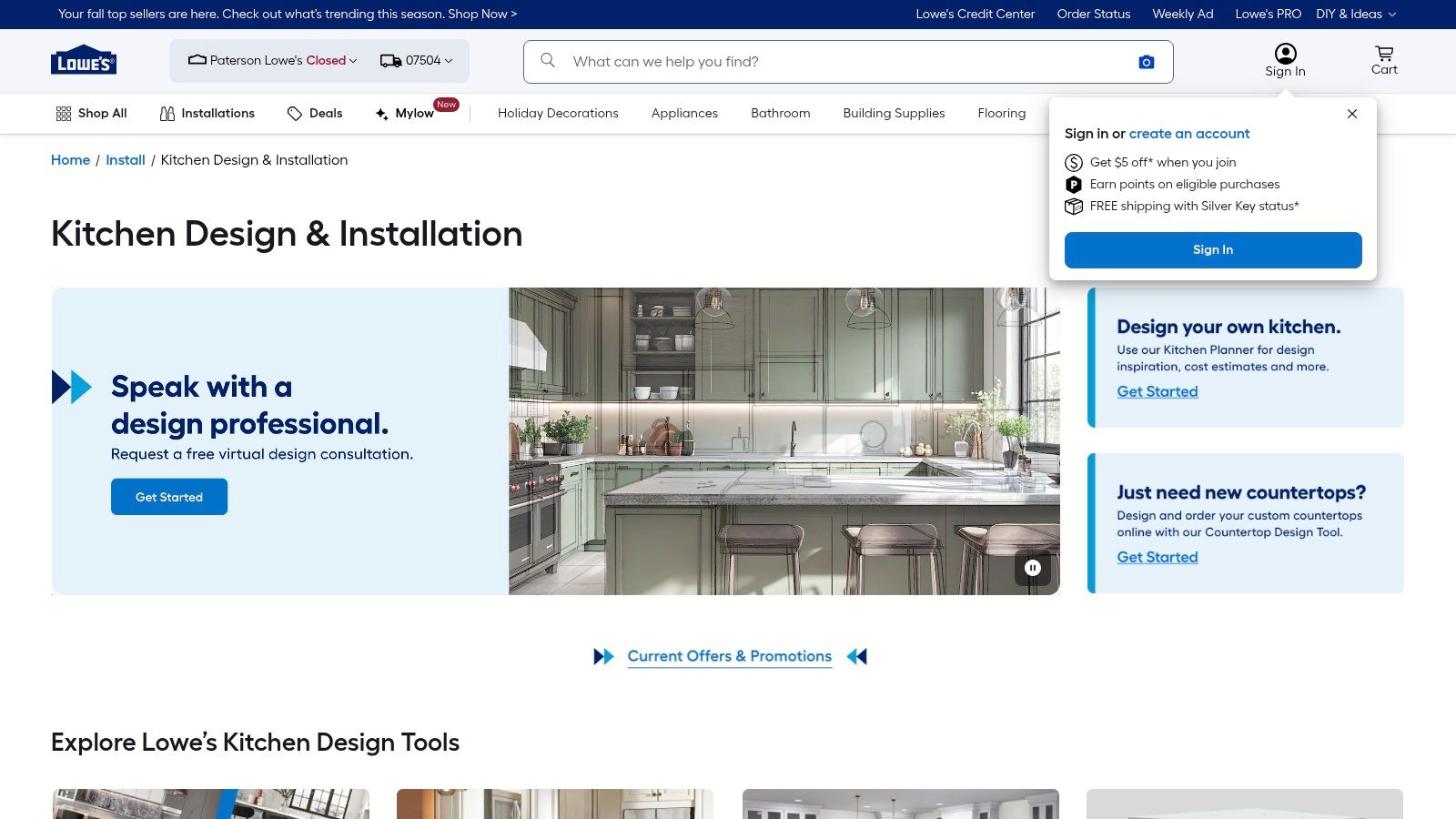The height and width of the screenshot is (819, 1456).
Task: Open the Bathroom category
Action: [x=779, y=113]
